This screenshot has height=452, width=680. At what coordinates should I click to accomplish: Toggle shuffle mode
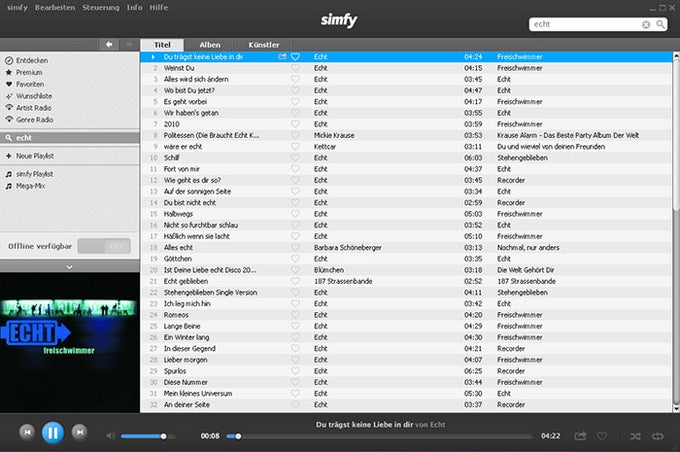coord(635,436)
